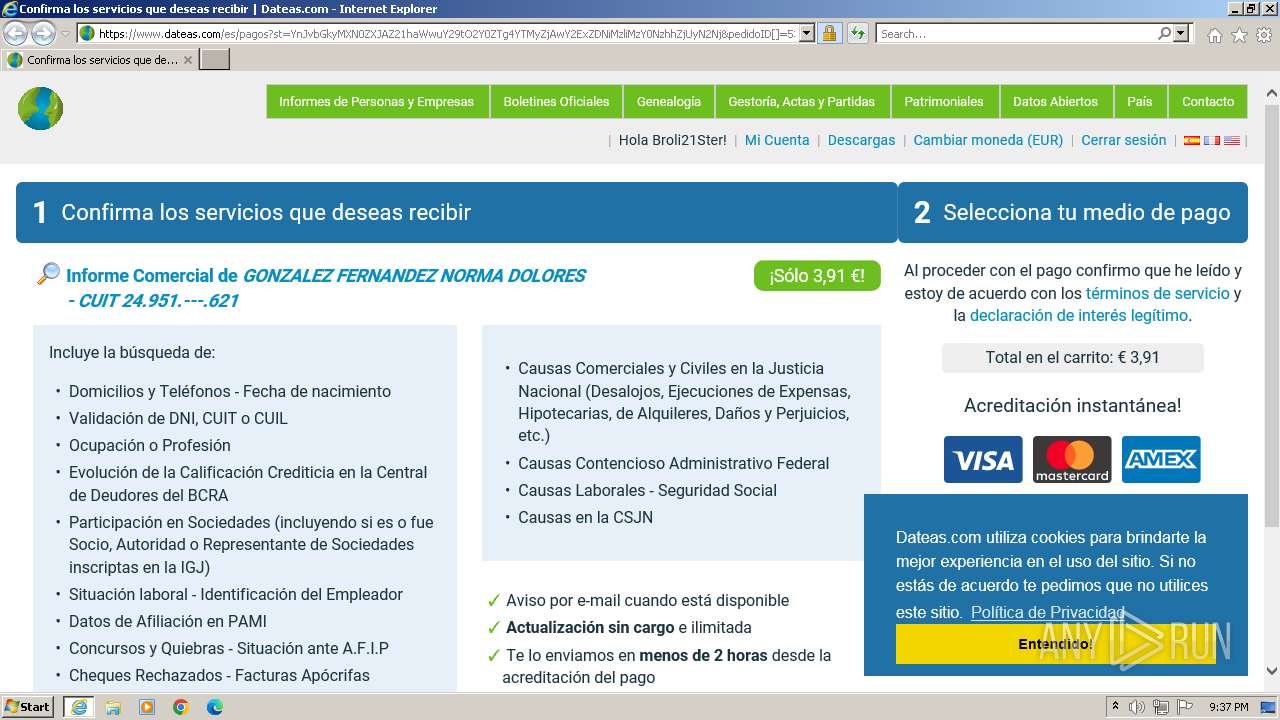Open the Datos Abiertos menu

pyautogui.click(x=1055, y=101)
